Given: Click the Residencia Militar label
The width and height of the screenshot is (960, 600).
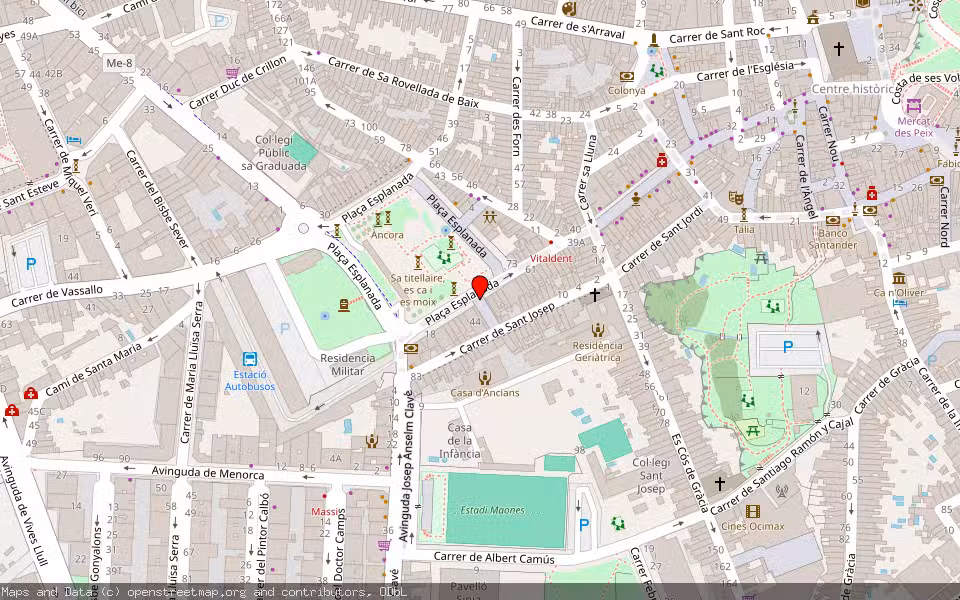Looking at the screenshot, I should pyautogui.click(x=348, y=364).
